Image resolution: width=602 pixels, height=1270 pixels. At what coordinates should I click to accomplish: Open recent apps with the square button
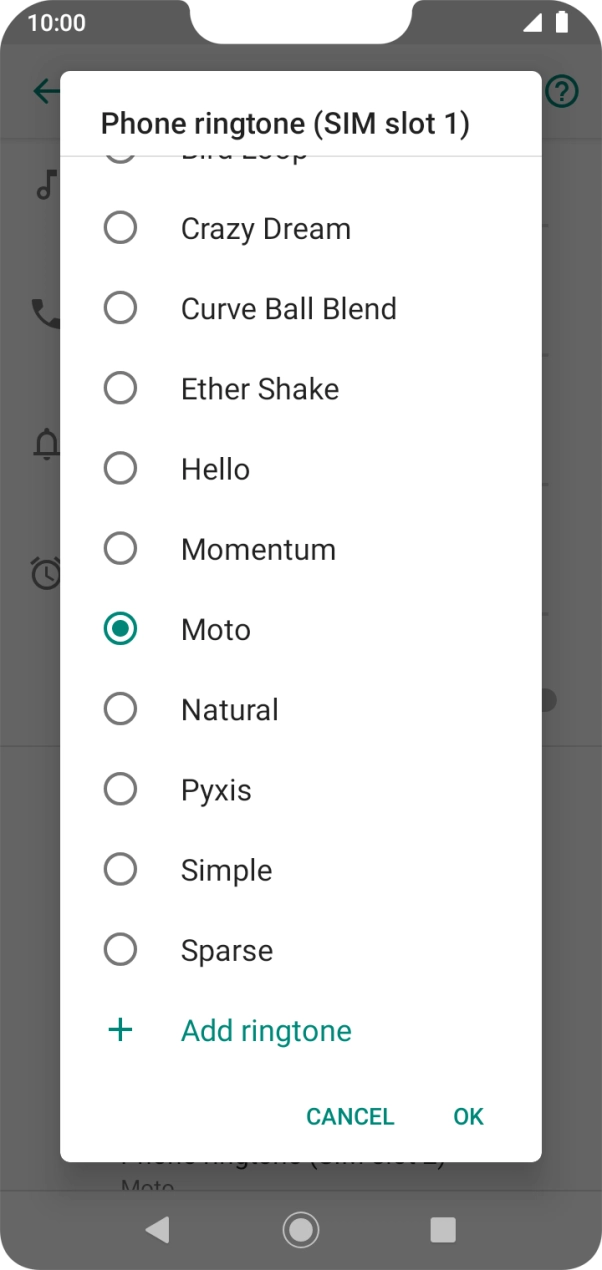pos(442,1229)
